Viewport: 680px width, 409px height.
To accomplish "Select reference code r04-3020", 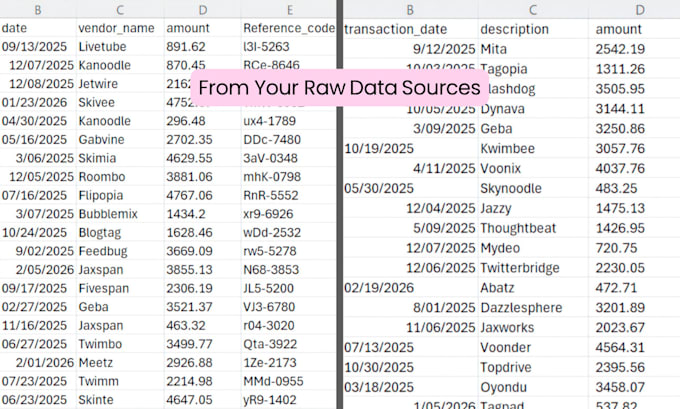I will point(288,326).
